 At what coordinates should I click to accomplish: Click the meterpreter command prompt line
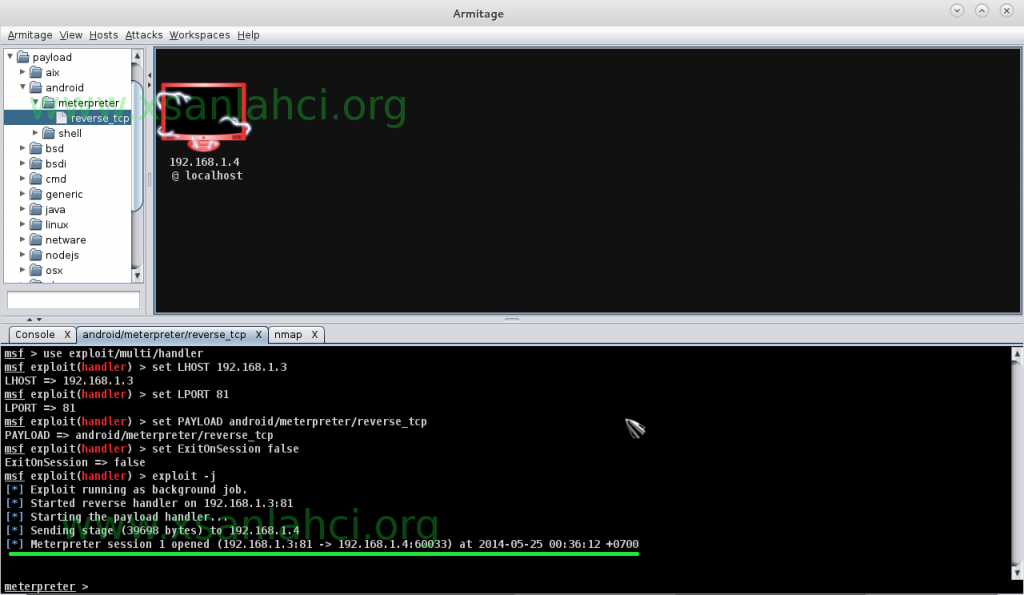click(x=46, y=587)
